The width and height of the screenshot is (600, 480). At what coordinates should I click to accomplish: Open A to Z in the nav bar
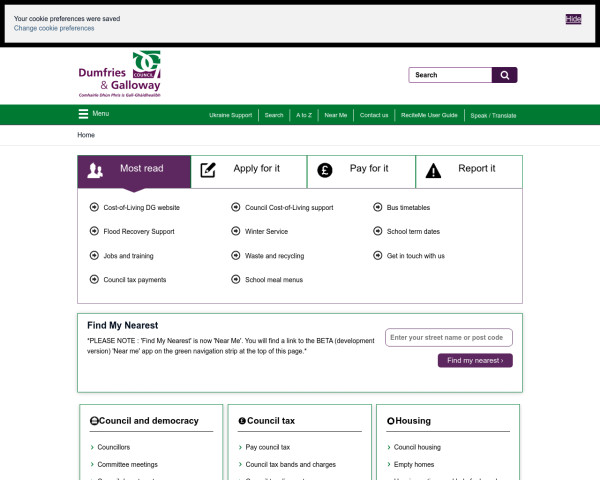[x=304, y=115]
